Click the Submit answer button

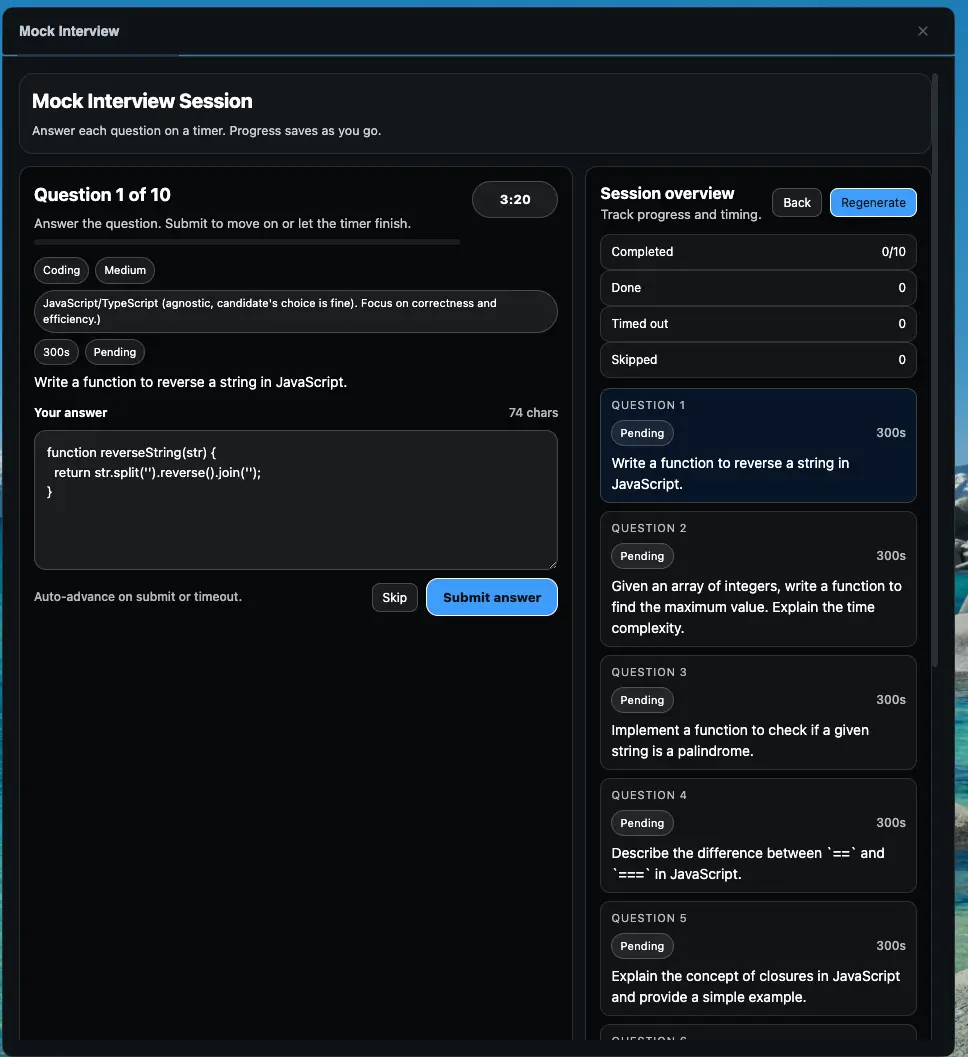click(x=491, y=597)
